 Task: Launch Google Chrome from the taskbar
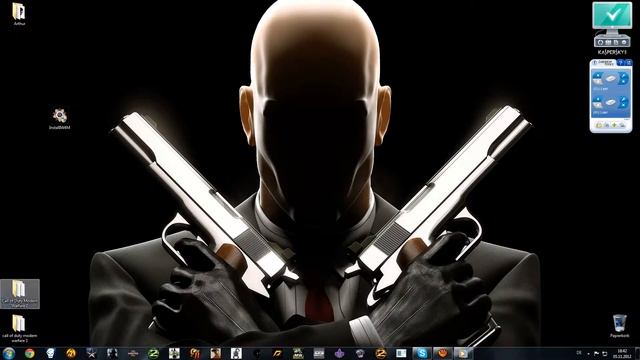click(x=29, y=353)
